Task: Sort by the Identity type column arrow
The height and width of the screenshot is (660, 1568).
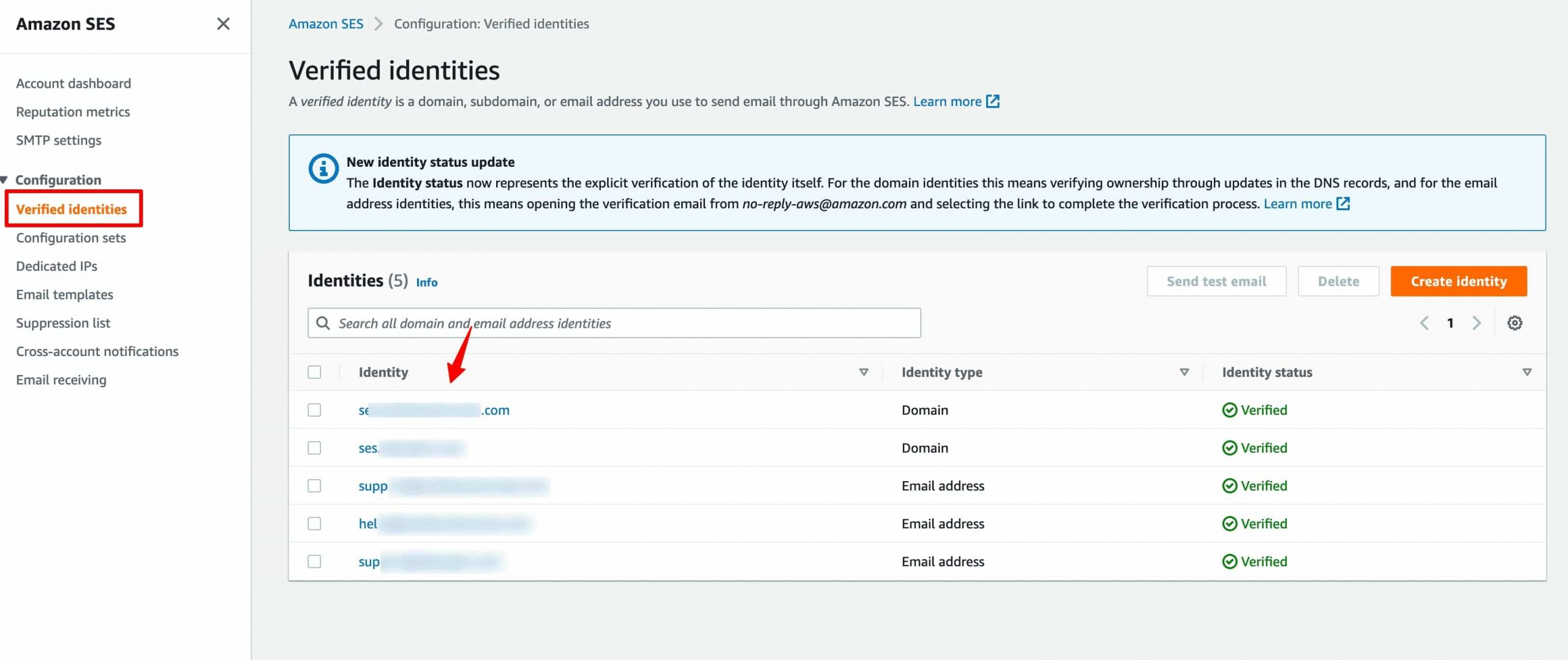Action: [x=1184, y=372]
